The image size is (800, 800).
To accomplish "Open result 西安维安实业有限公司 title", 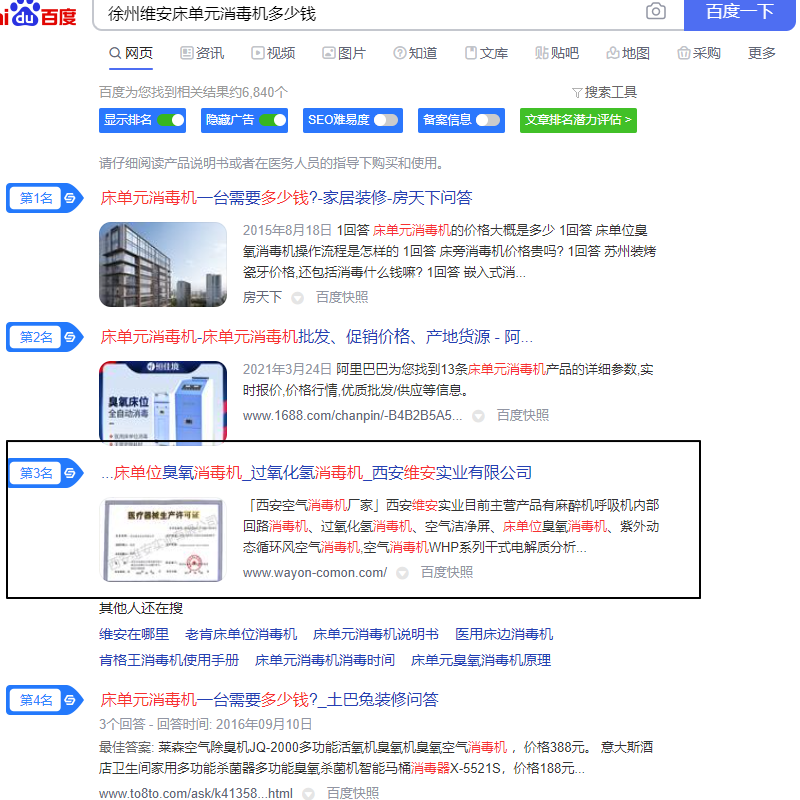I will [x=316, y=473].
